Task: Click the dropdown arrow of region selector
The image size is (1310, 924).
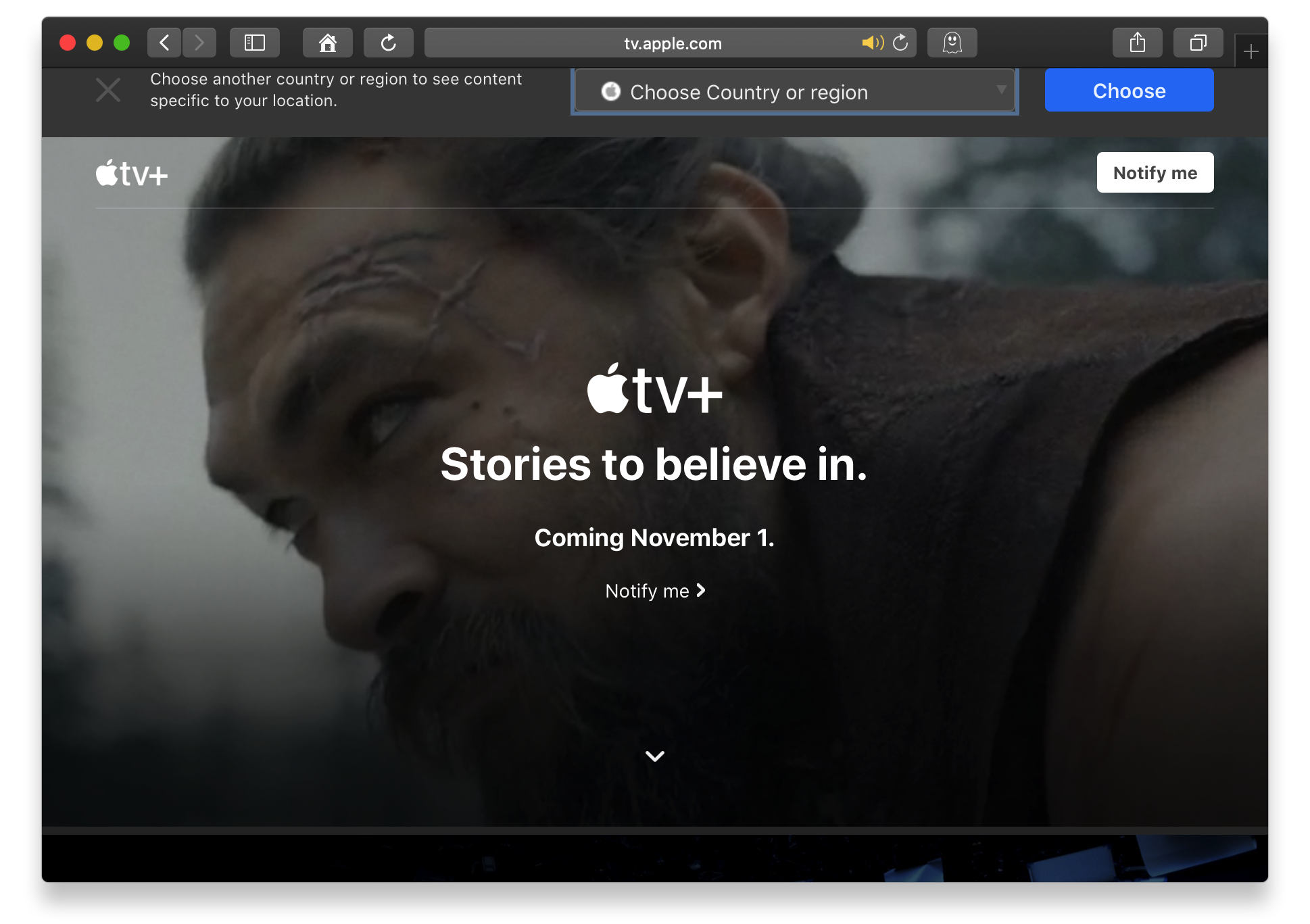Action: (1001, 90)
